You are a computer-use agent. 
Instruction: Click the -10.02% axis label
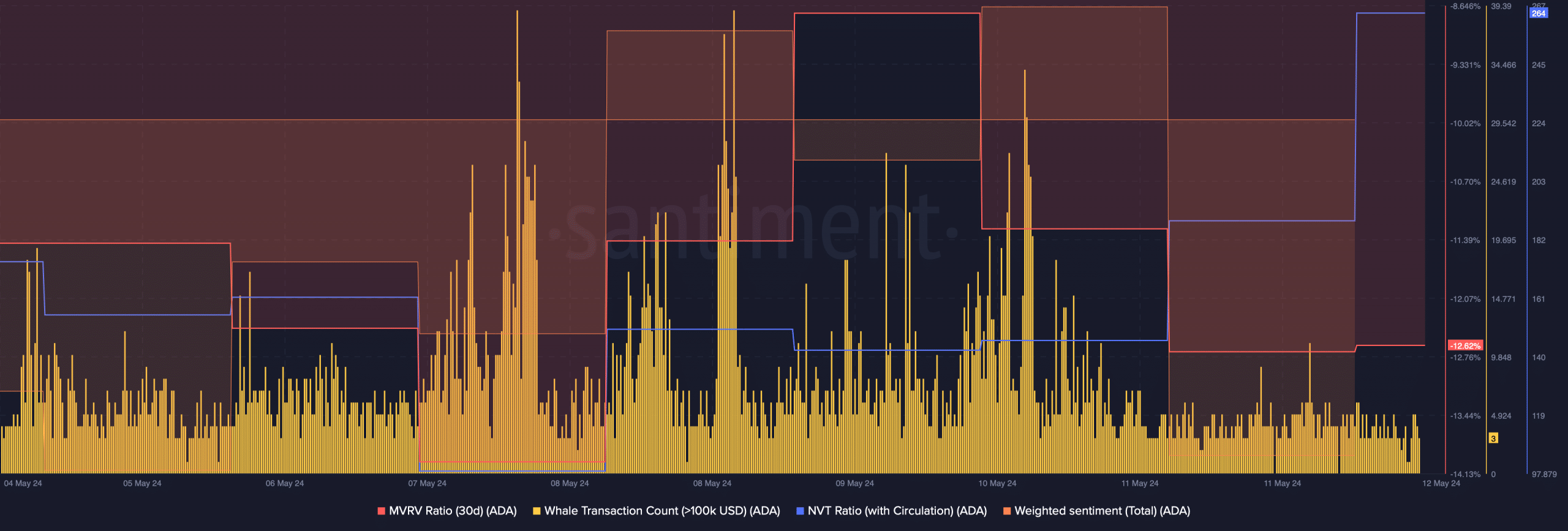pos(1465,124)
